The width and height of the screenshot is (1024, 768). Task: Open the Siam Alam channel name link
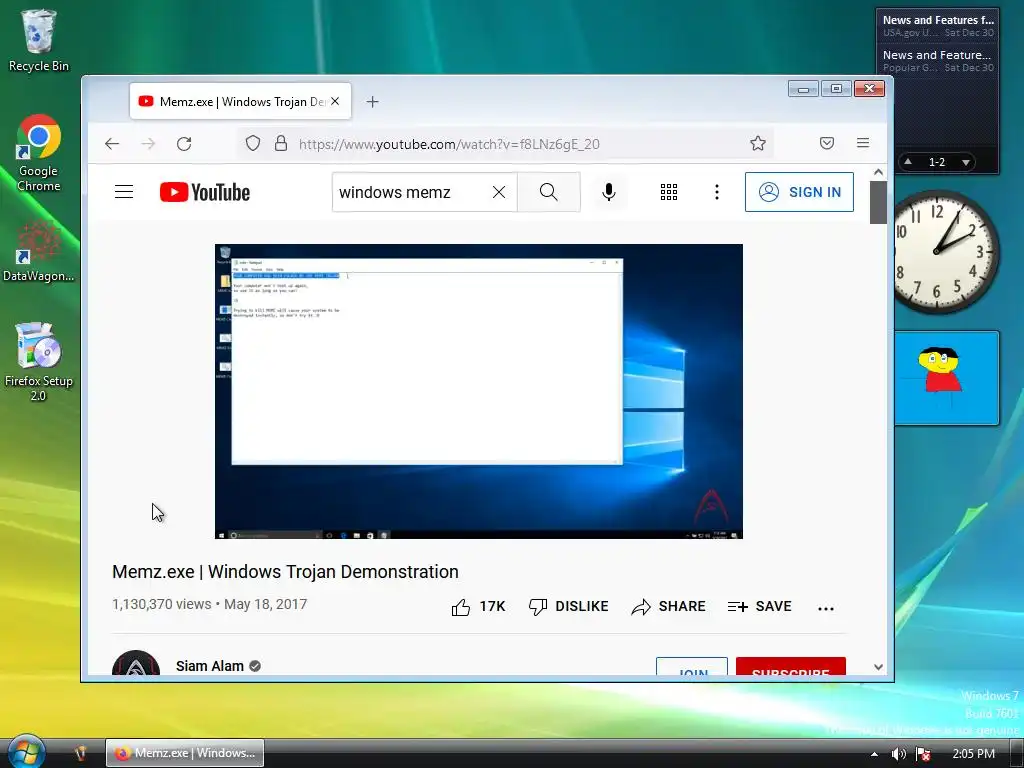(210, 666)
